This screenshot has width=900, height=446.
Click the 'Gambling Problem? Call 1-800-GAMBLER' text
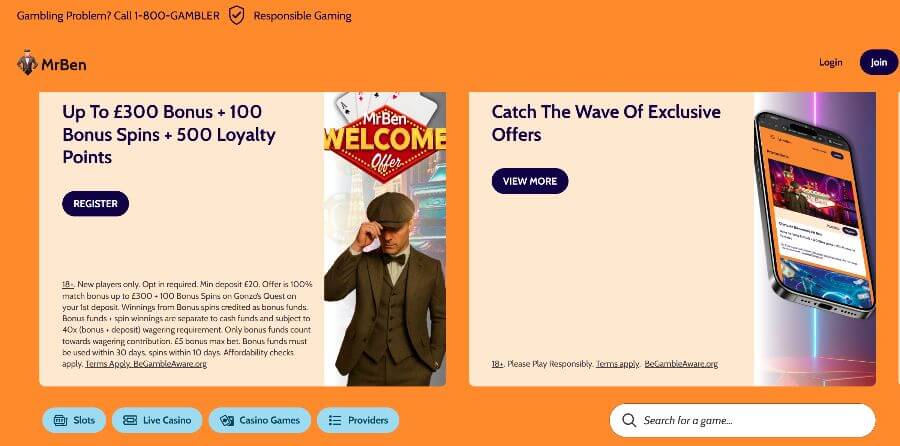118,15
